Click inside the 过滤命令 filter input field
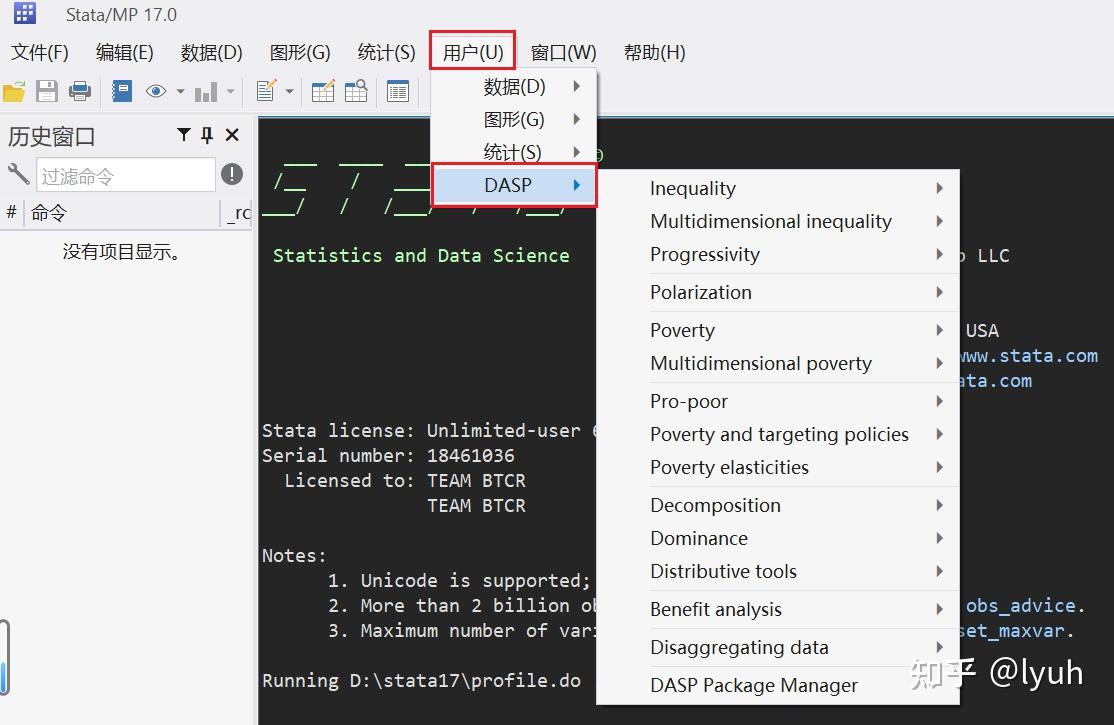 click(x=125, y=174)
